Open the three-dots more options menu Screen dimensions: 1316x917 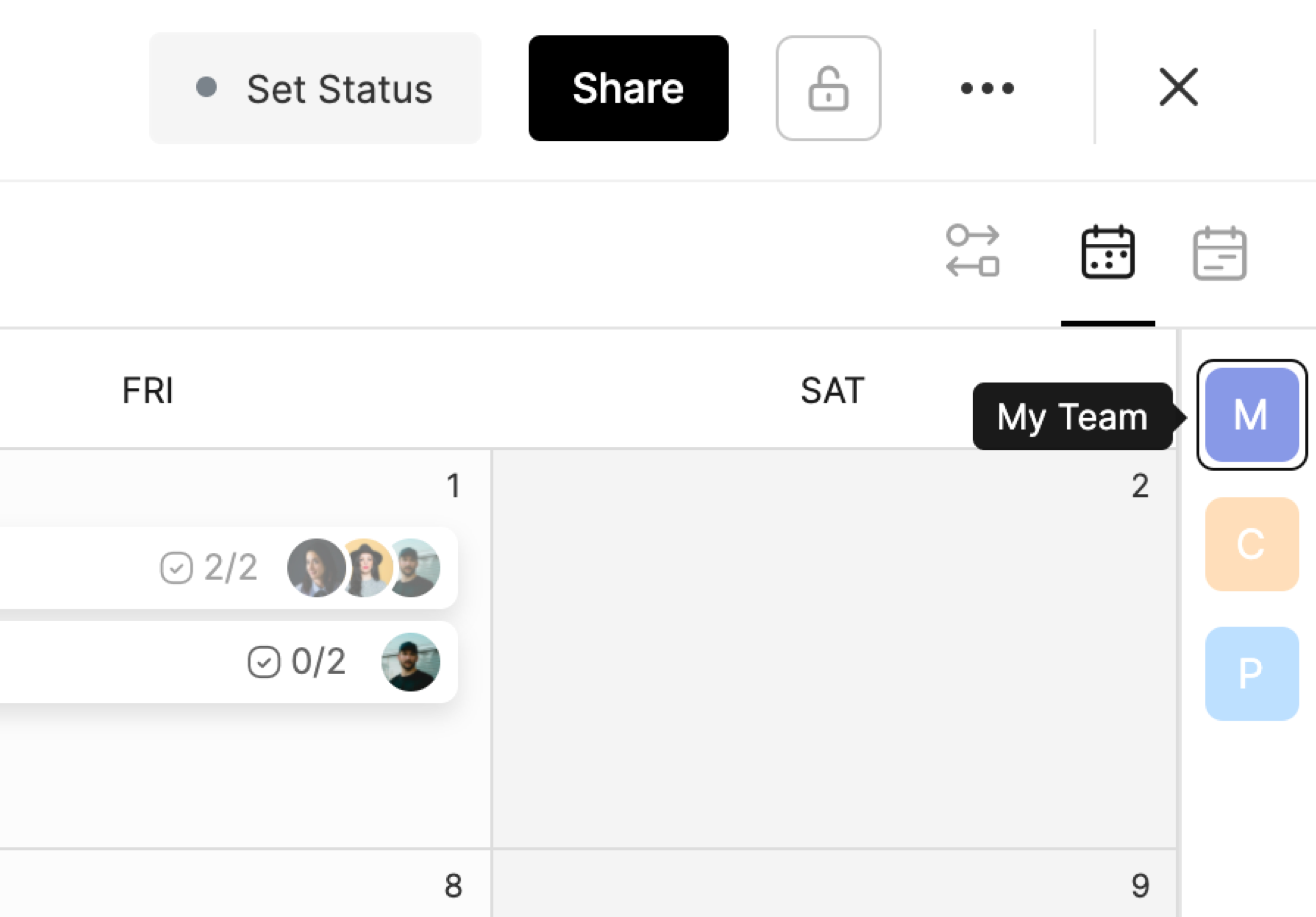tap(987, 88)
